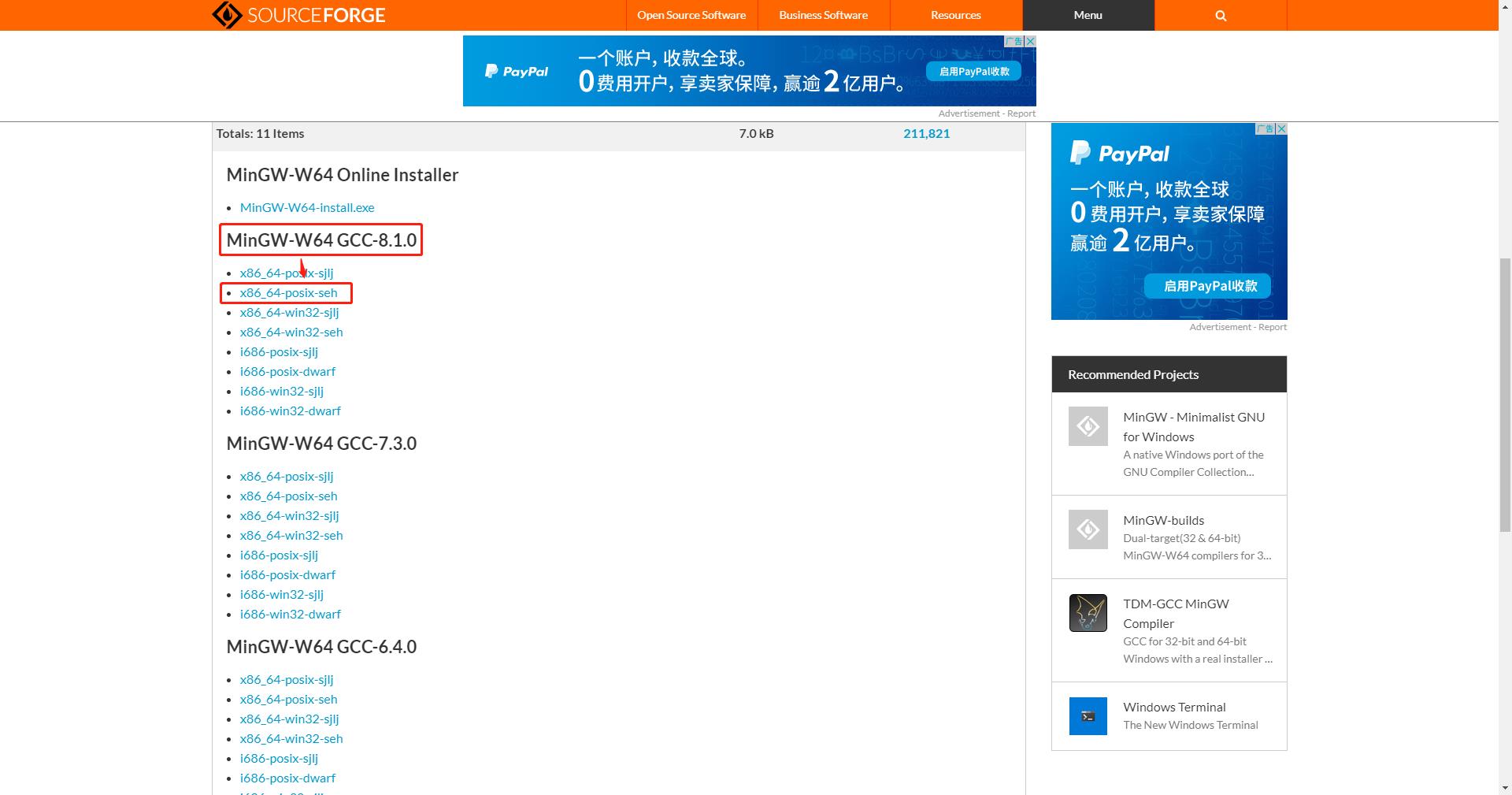Download MinGW-W64-install.exe

coord(307,207)
